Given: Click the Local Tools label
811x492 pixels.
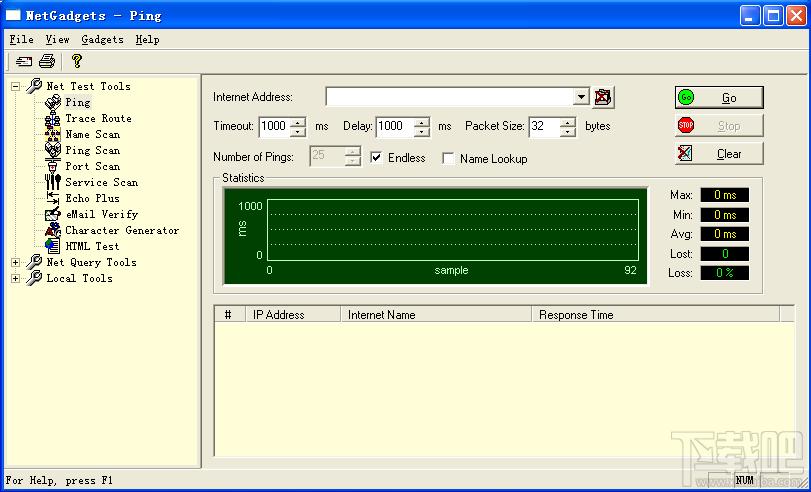Looking at the screenshot, I should click(x=80, y=278).
